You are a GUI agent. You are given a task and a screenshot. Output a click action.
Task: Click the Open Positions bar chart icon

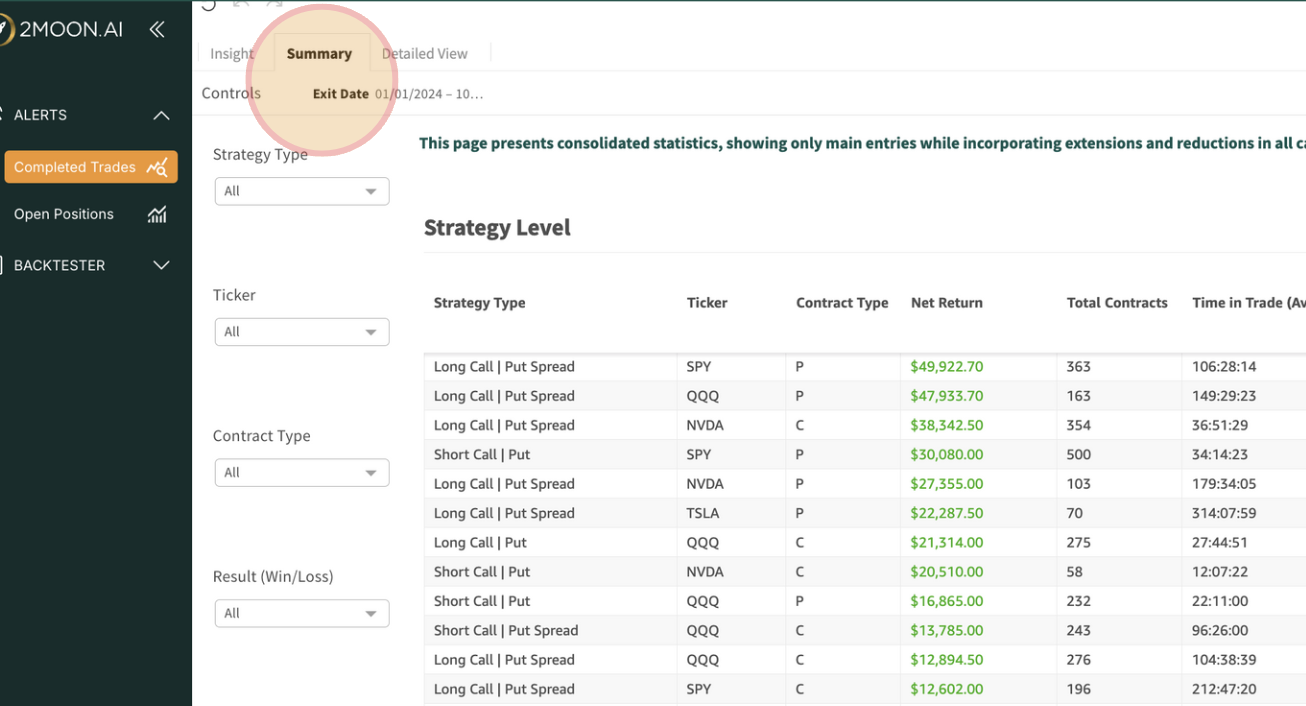[x=157, y=214]
